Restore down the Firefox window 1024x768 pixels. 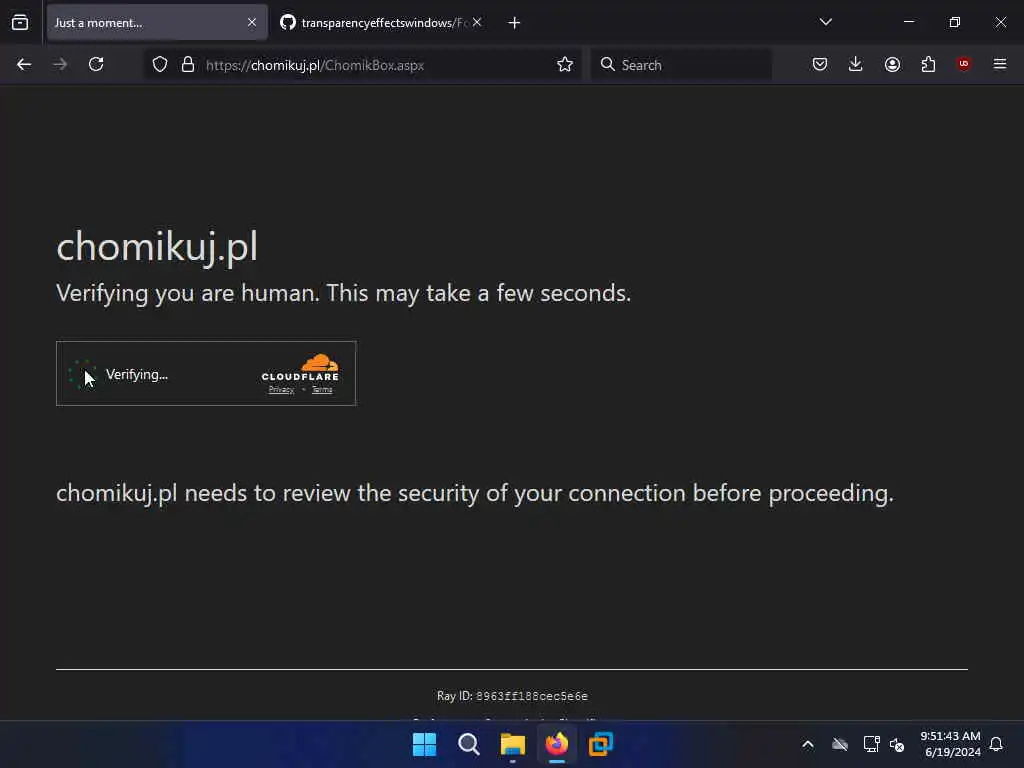click(955, 22)
